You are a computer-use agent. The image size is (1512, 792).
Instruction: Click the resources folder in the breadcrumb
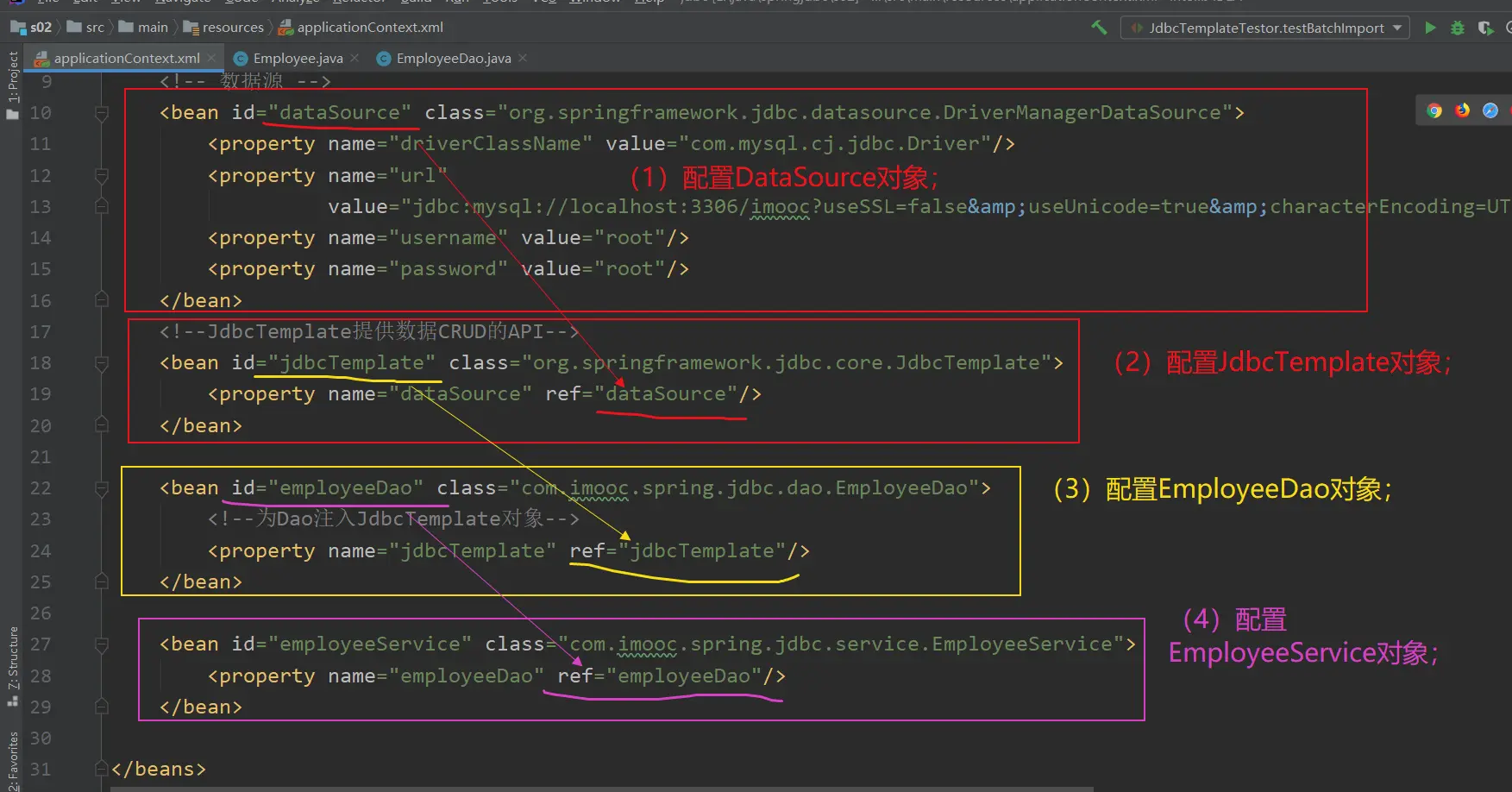[x=232, y=28]
